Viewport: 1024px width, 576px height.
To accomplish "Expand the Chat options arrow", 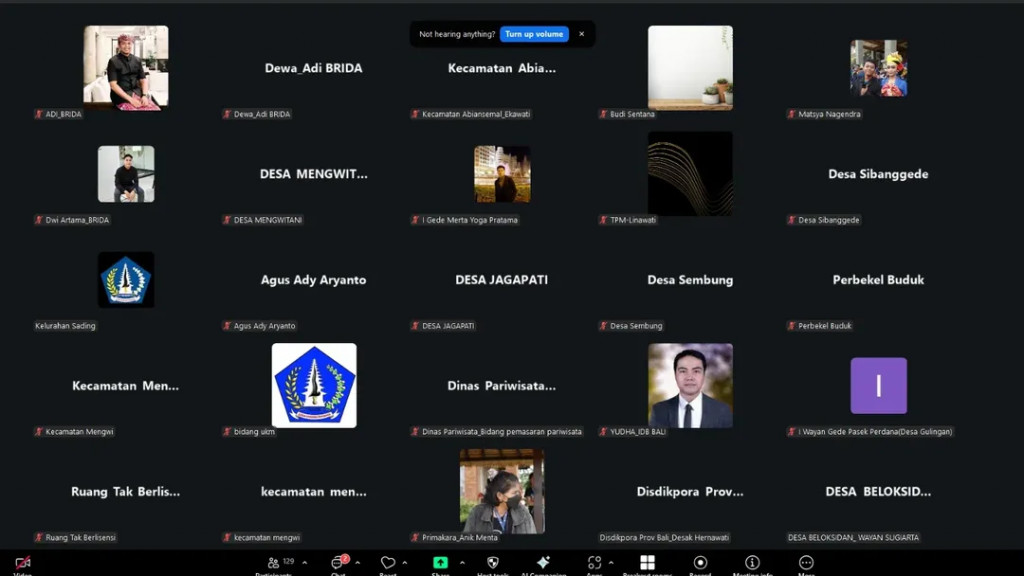I will (x=357, y=563).
